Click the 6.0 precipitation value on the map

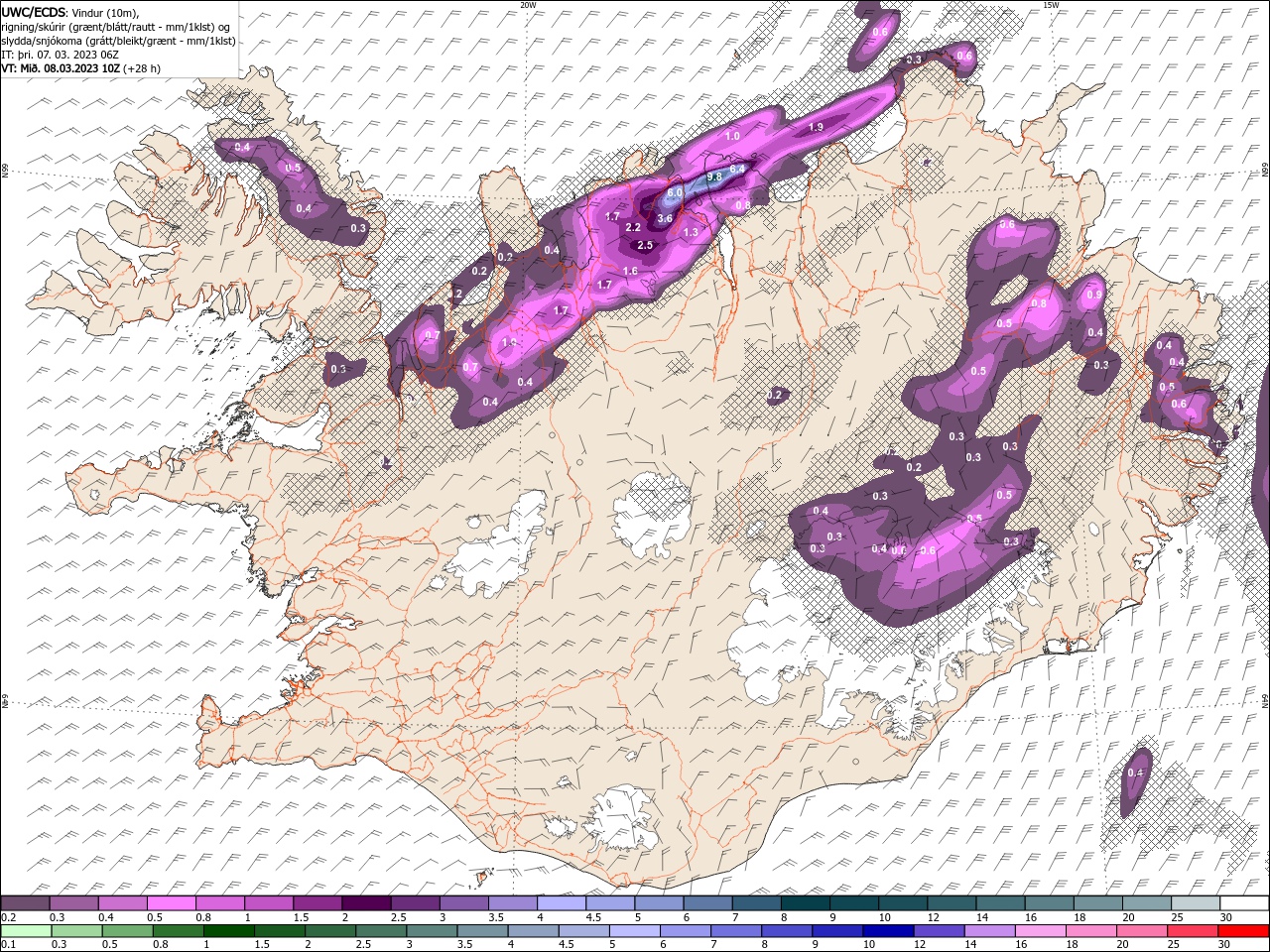675,192
